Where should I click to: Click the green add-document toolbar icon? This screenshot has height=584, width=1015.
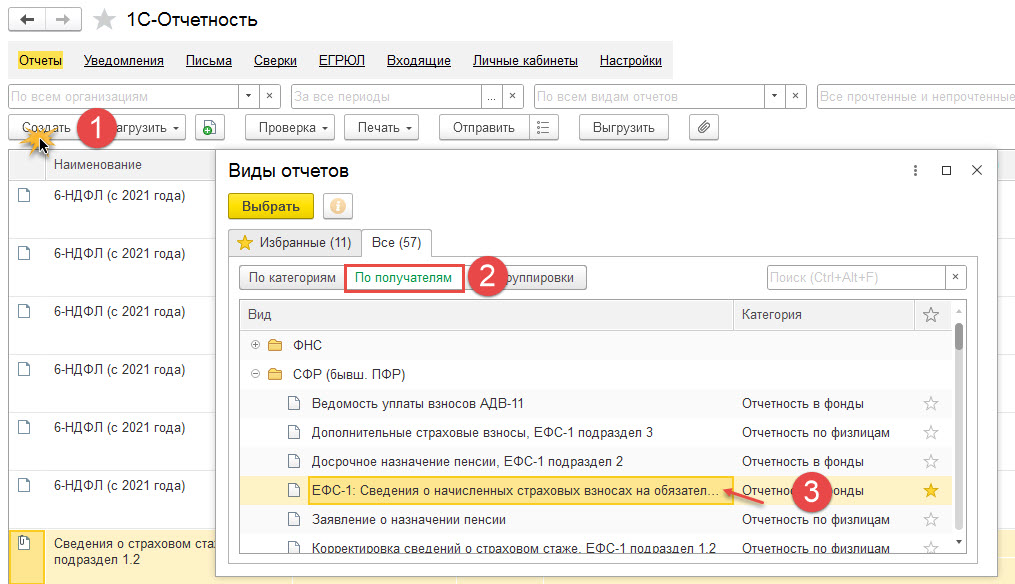210,128
